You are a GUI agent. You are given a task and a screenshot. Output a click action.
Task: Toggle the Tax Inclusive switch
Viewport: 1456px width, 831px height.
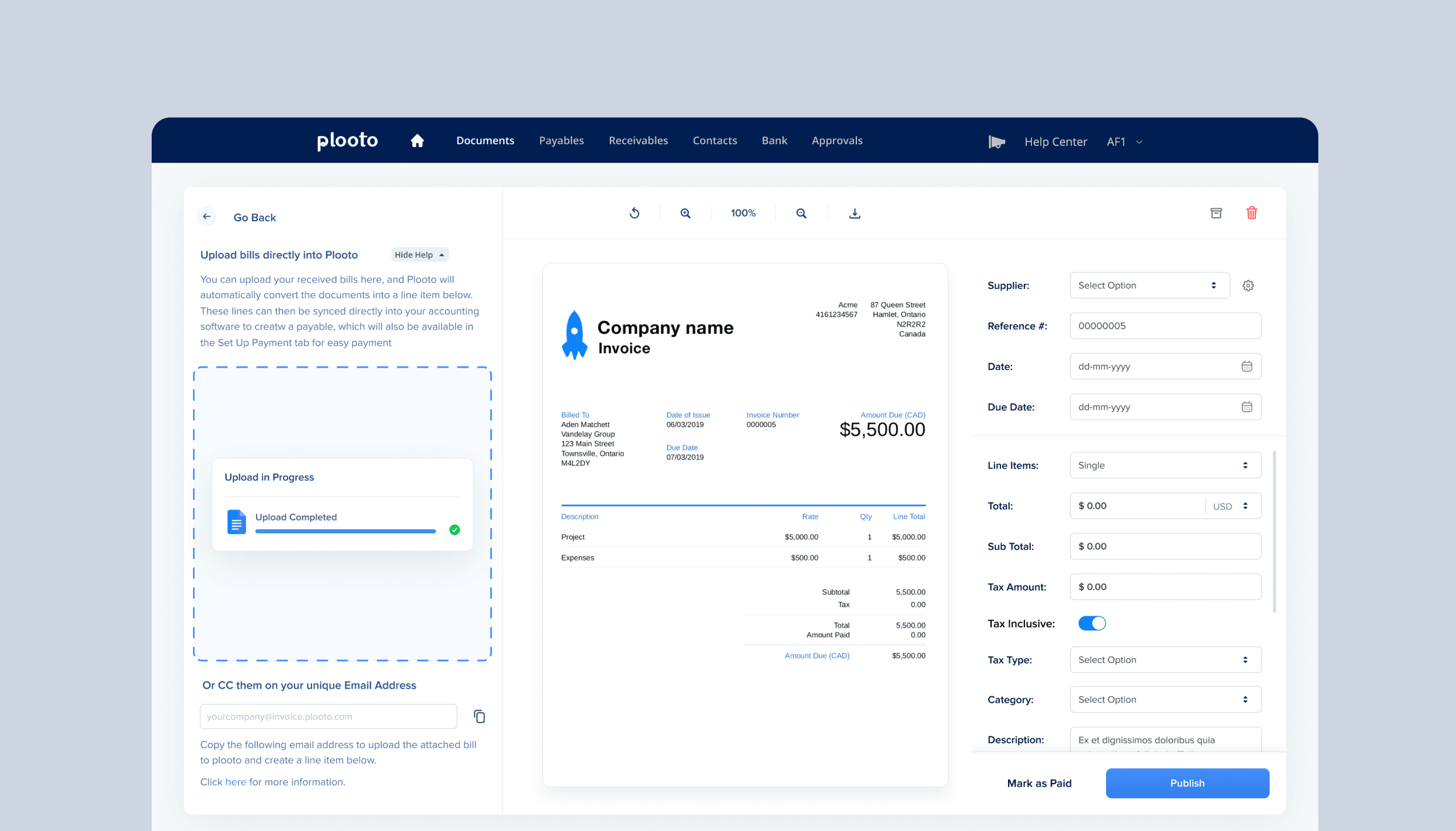1091,623
